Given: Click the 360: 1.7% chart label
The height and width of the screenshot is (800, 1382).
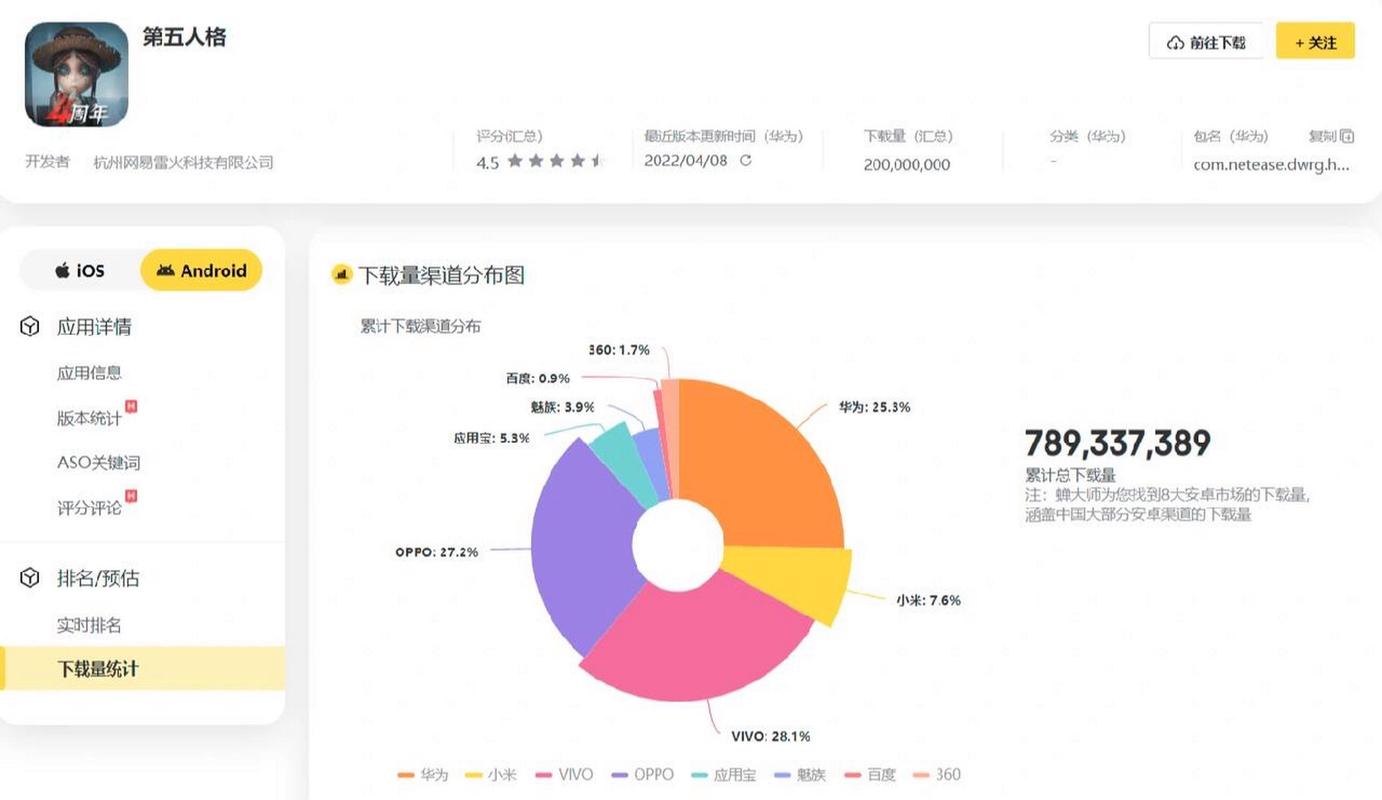Looking at the screenshot, I should (x=619, y=350).
